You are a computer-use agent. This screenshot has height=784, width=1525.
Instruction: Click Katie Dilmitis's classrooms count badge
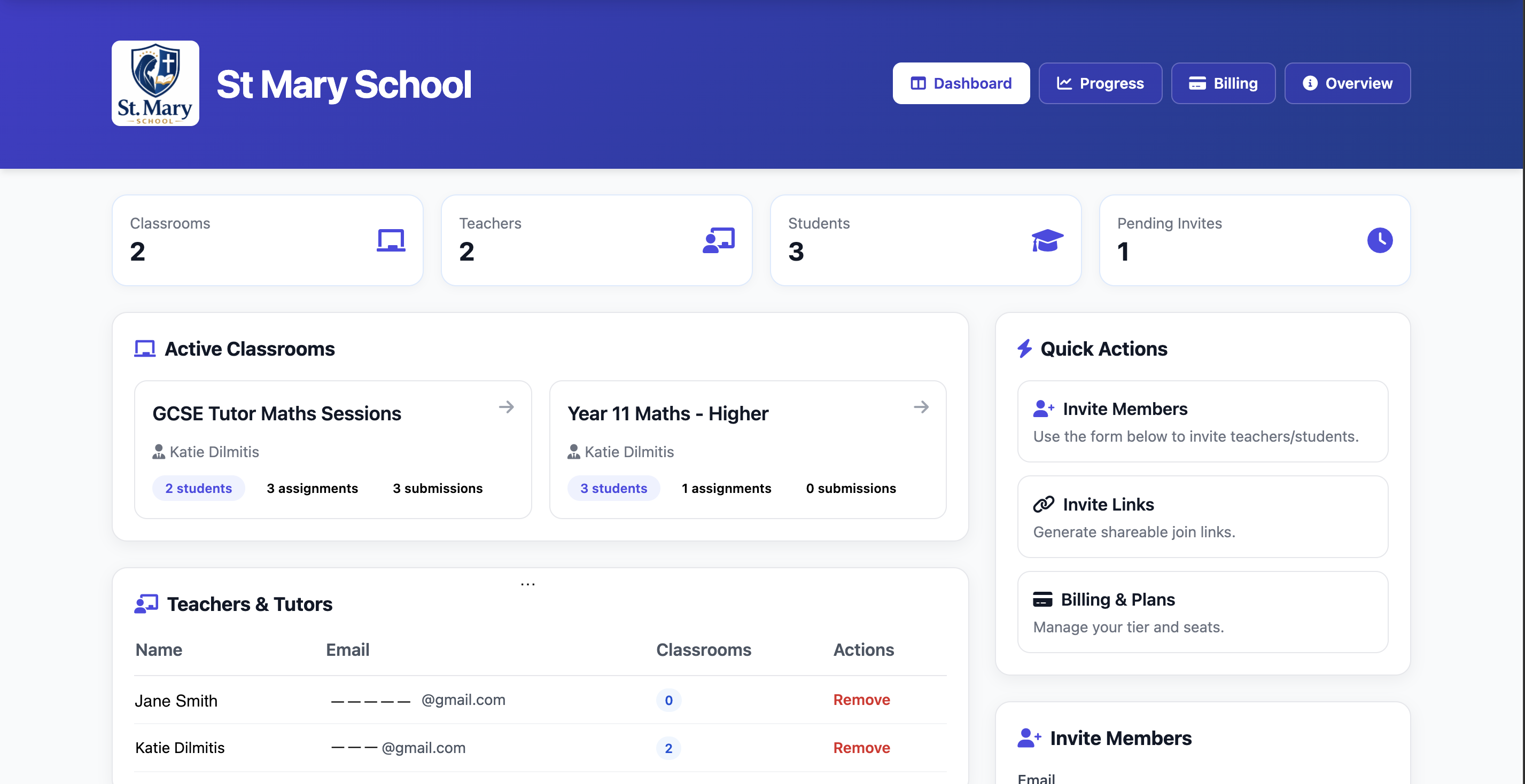point(668,747)
